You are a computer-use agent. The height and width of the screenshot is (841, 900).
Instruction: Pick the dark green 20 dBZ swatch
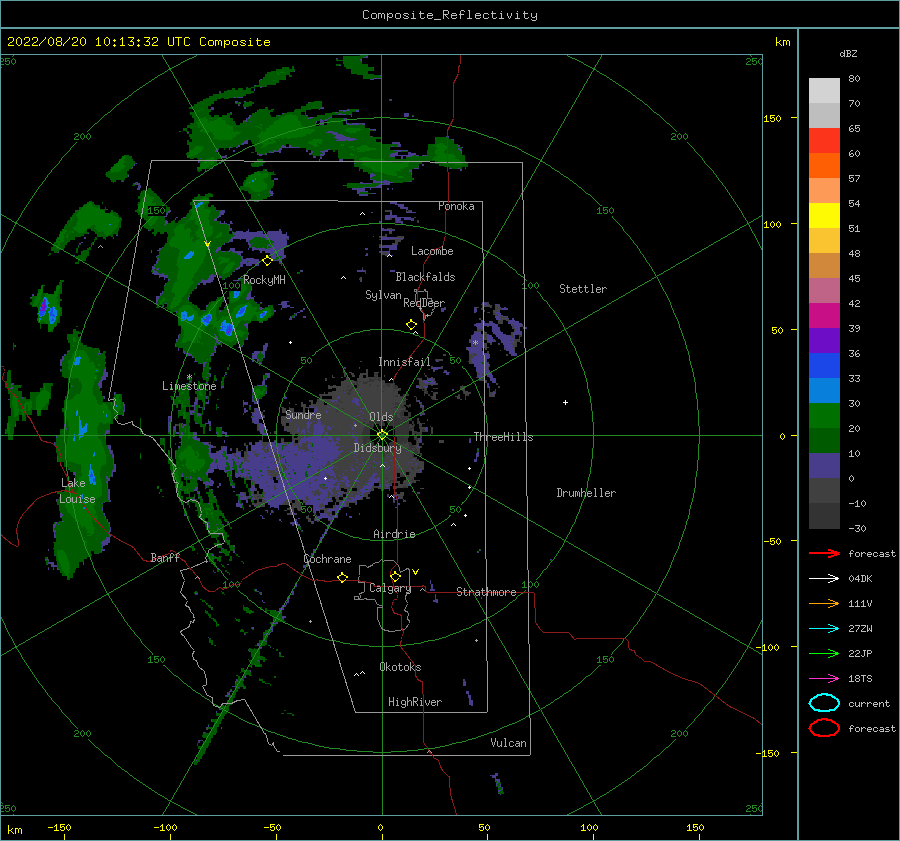(x=824, y=440)
